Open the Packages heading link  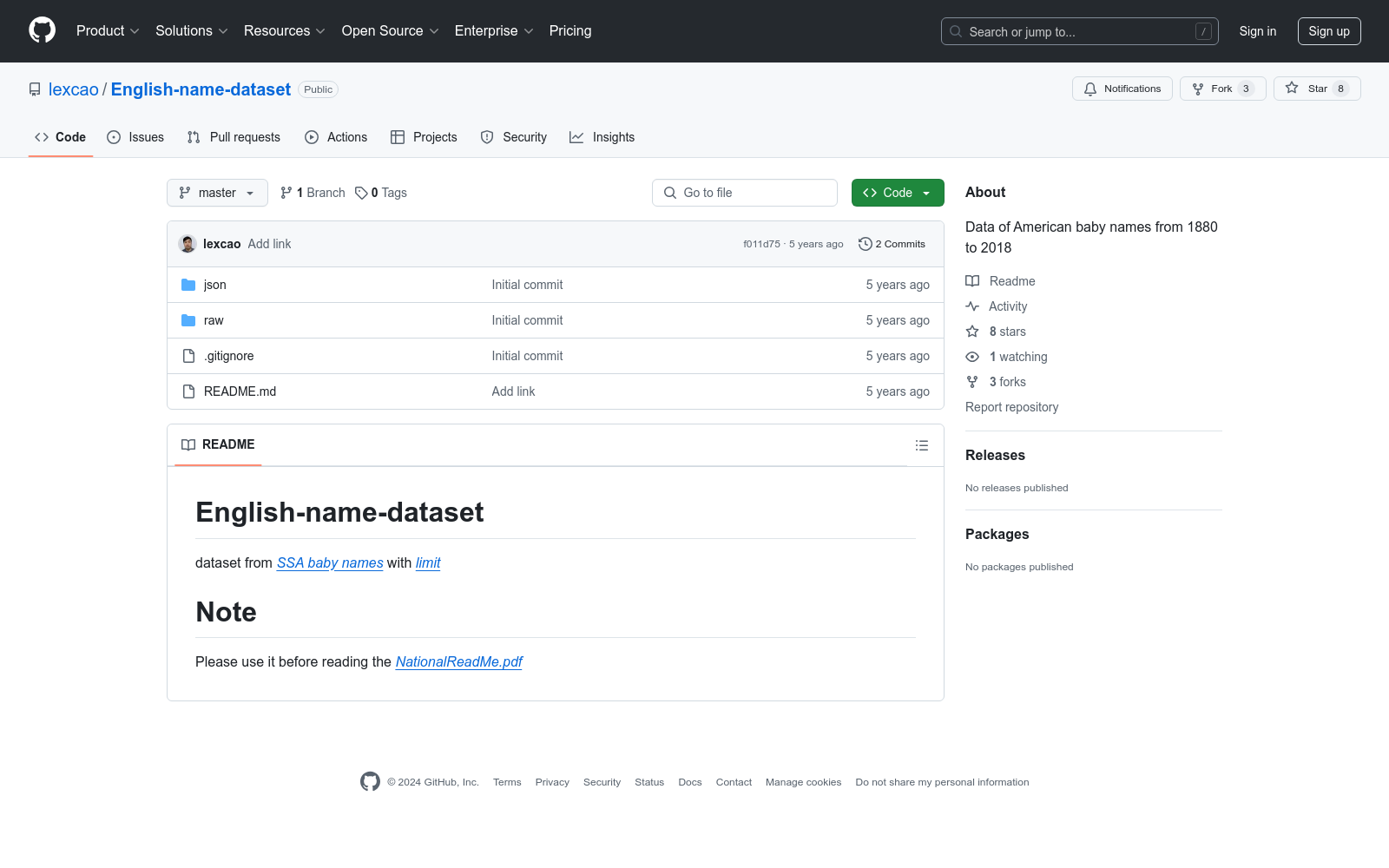point(997,534)
